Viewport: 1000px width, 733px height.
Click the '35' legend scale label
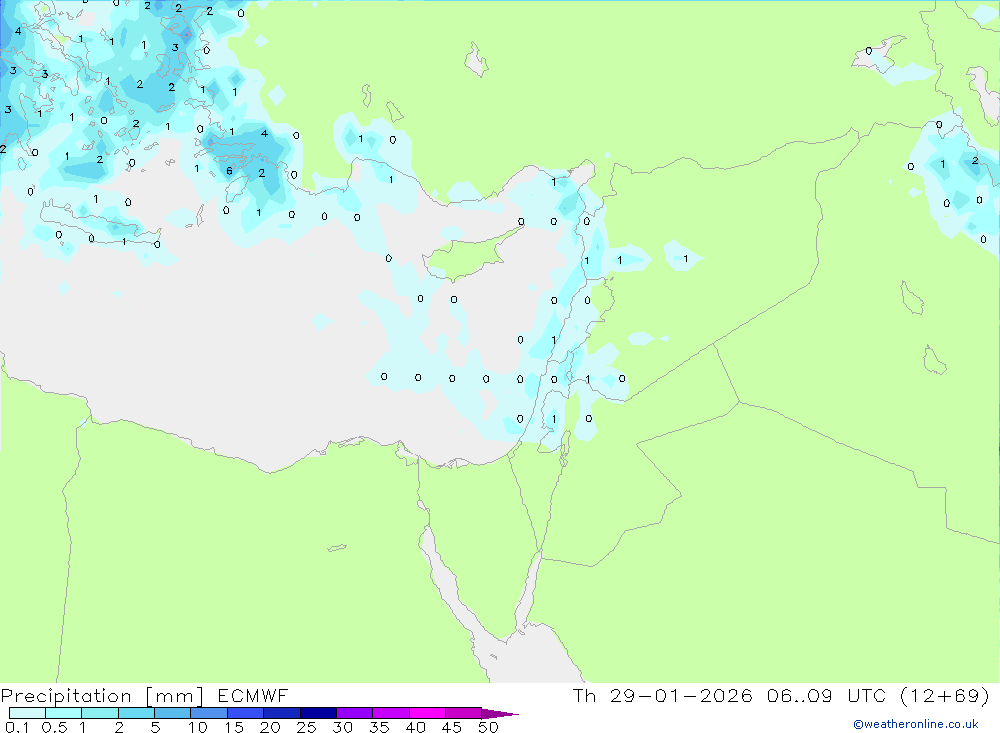click(379, 727)
